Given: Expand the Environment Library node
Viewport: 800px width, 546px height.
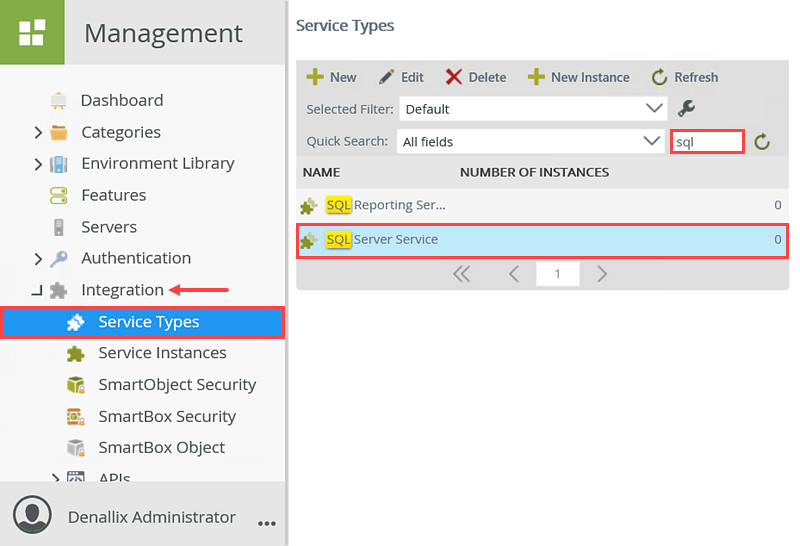Looking at the screenshot, I should click(38, 163).
